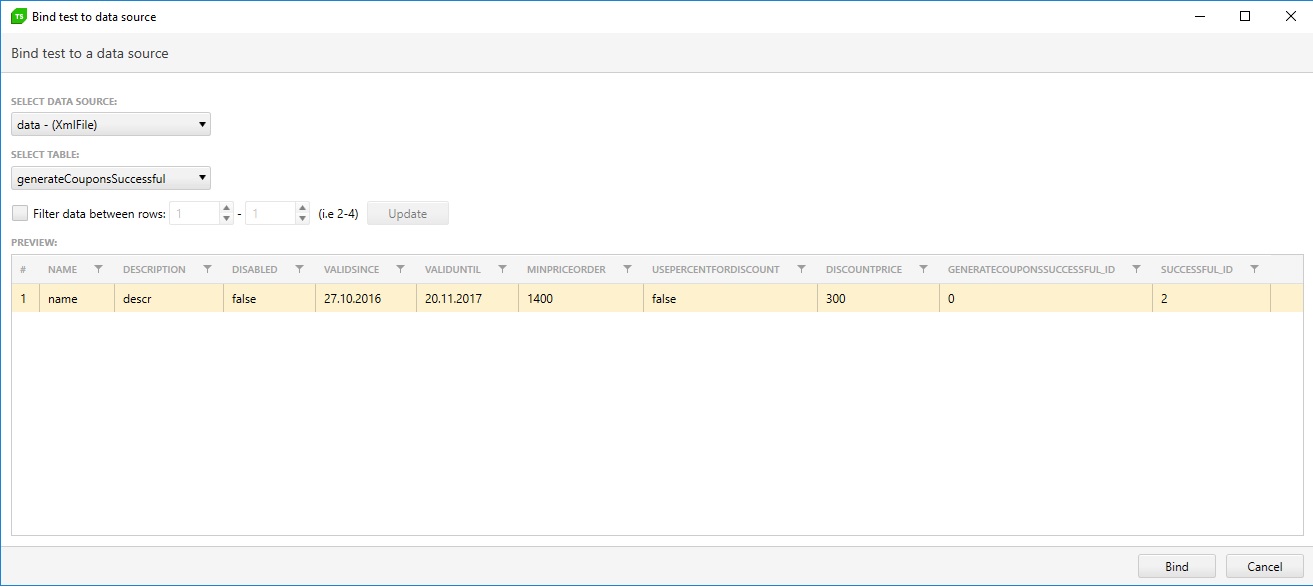Expand the Select Data Source dropdown
Screen dimensions: 1313x587
111,124
